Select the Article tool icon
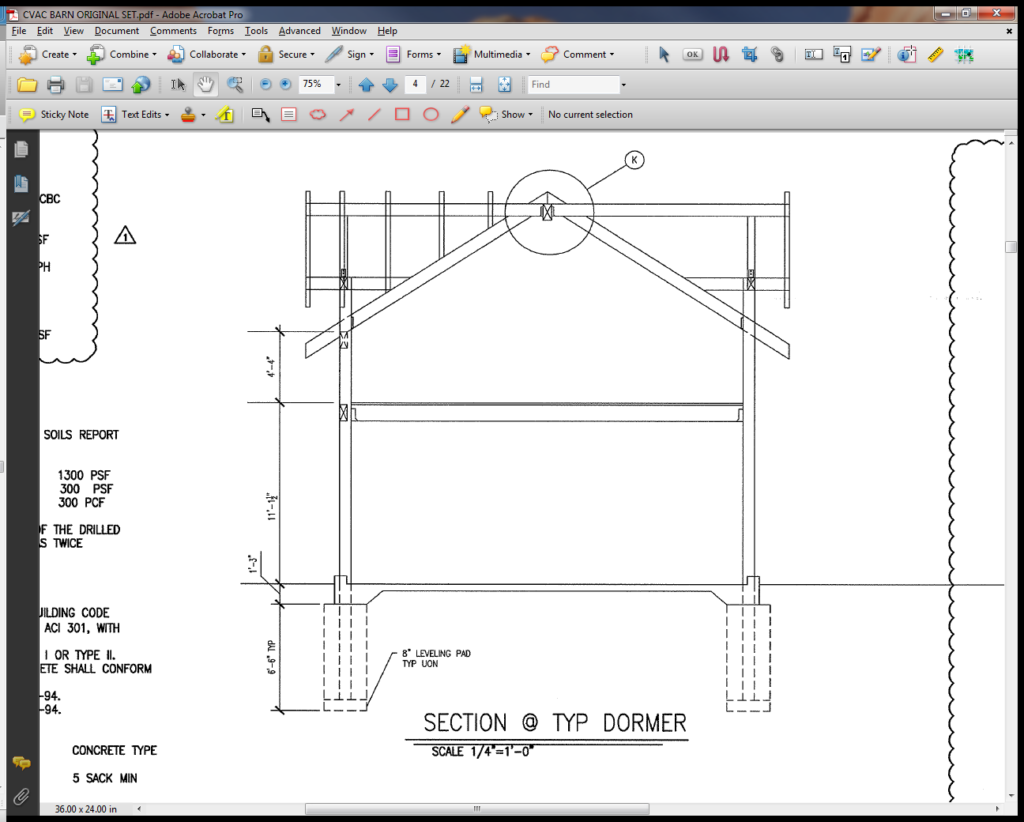 point(721,55)
